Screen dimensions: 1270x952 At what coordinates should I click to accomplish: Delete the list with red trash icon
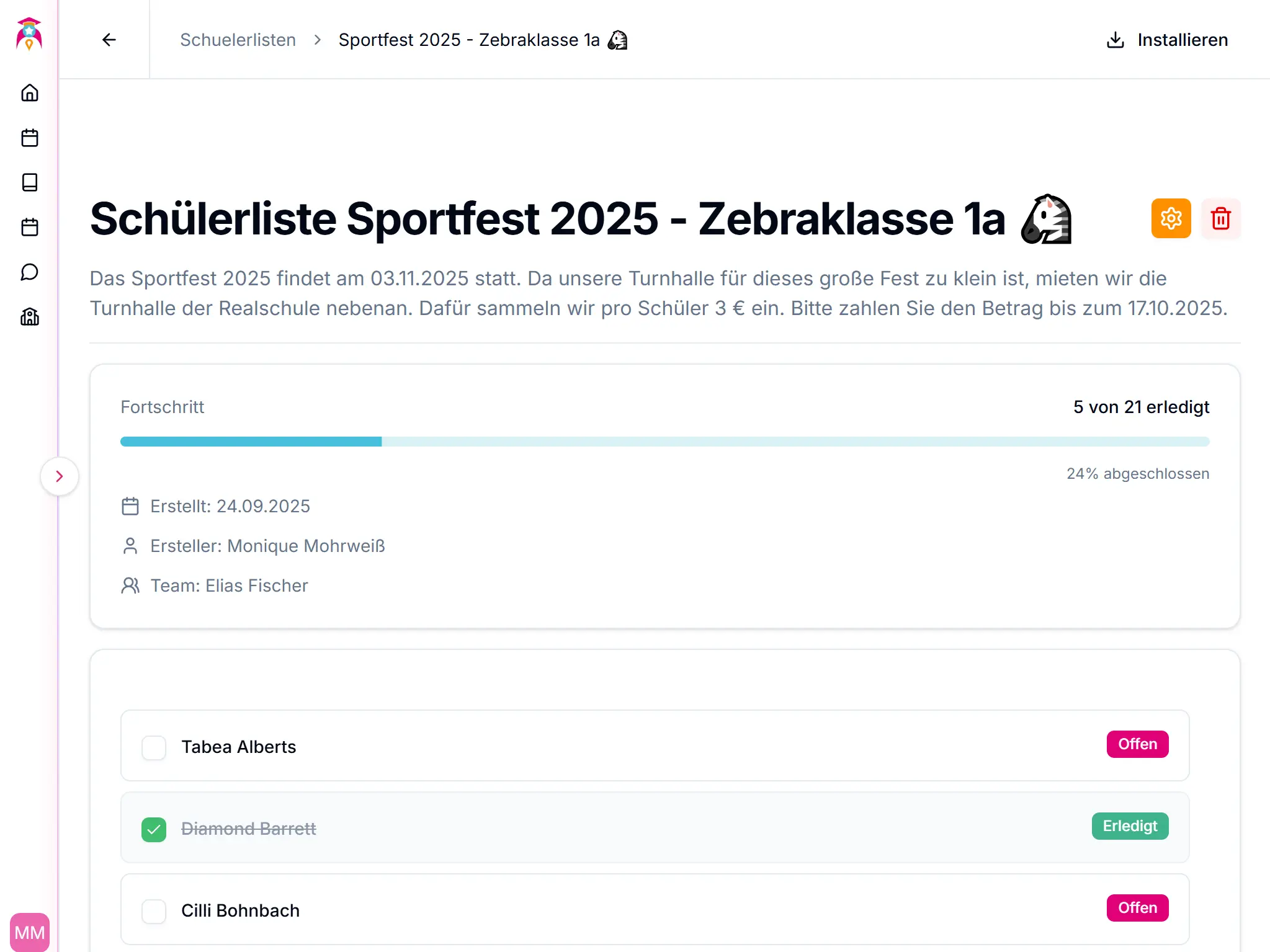1220,218
